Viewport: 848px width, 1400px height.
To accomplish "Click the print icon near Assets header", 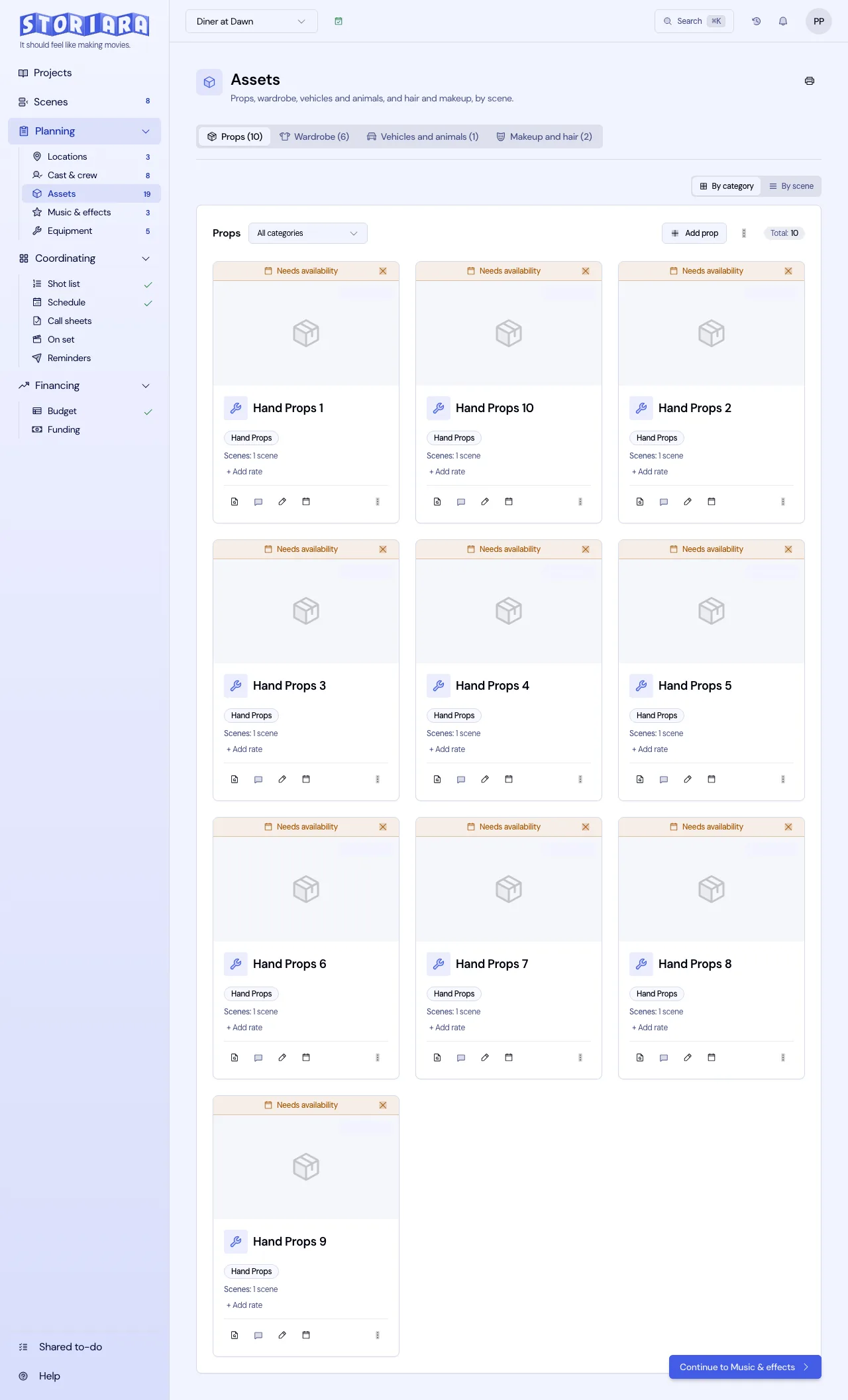I will tap(809, 81).
